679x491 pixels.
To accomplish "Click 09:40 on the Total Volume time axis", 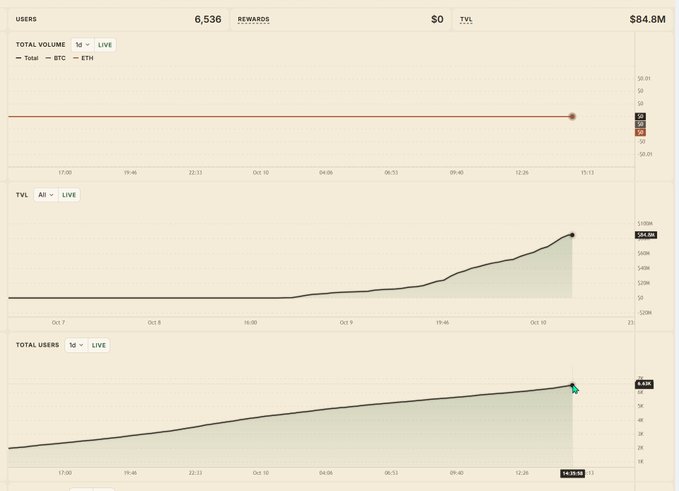I will coord(456,172).
